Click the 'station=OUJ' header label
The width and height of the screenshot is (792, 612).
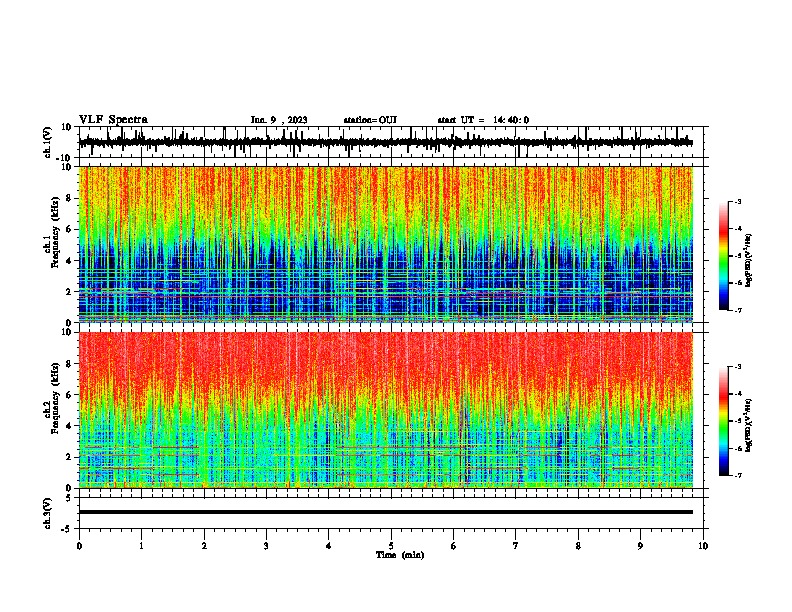point(370,120)
